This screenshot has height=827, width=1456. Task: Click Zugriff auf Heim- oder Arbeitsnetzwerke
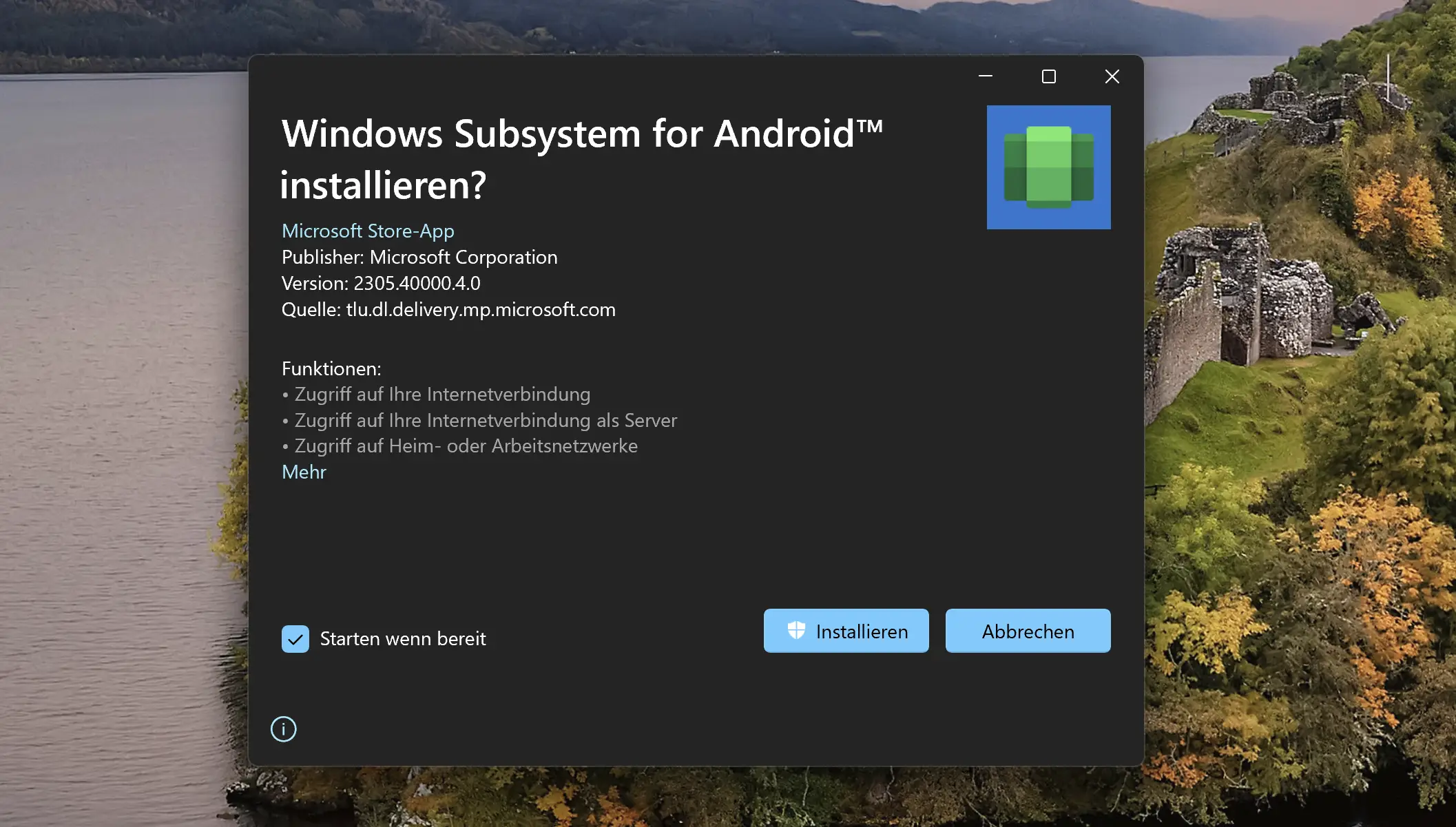pyautogui.click(x=466, y=446)
